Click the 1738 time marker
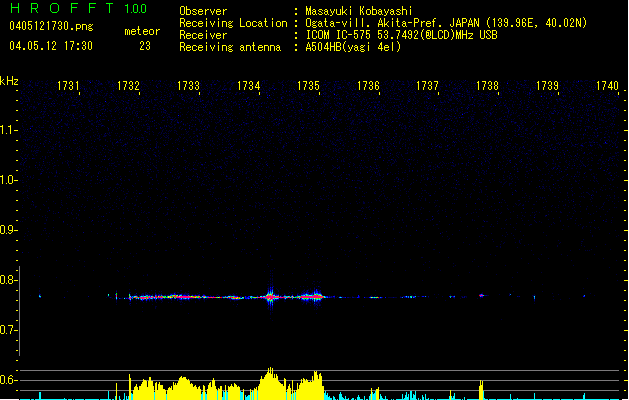Viewport: 629px width, 400px height. [x=487, y=86]
